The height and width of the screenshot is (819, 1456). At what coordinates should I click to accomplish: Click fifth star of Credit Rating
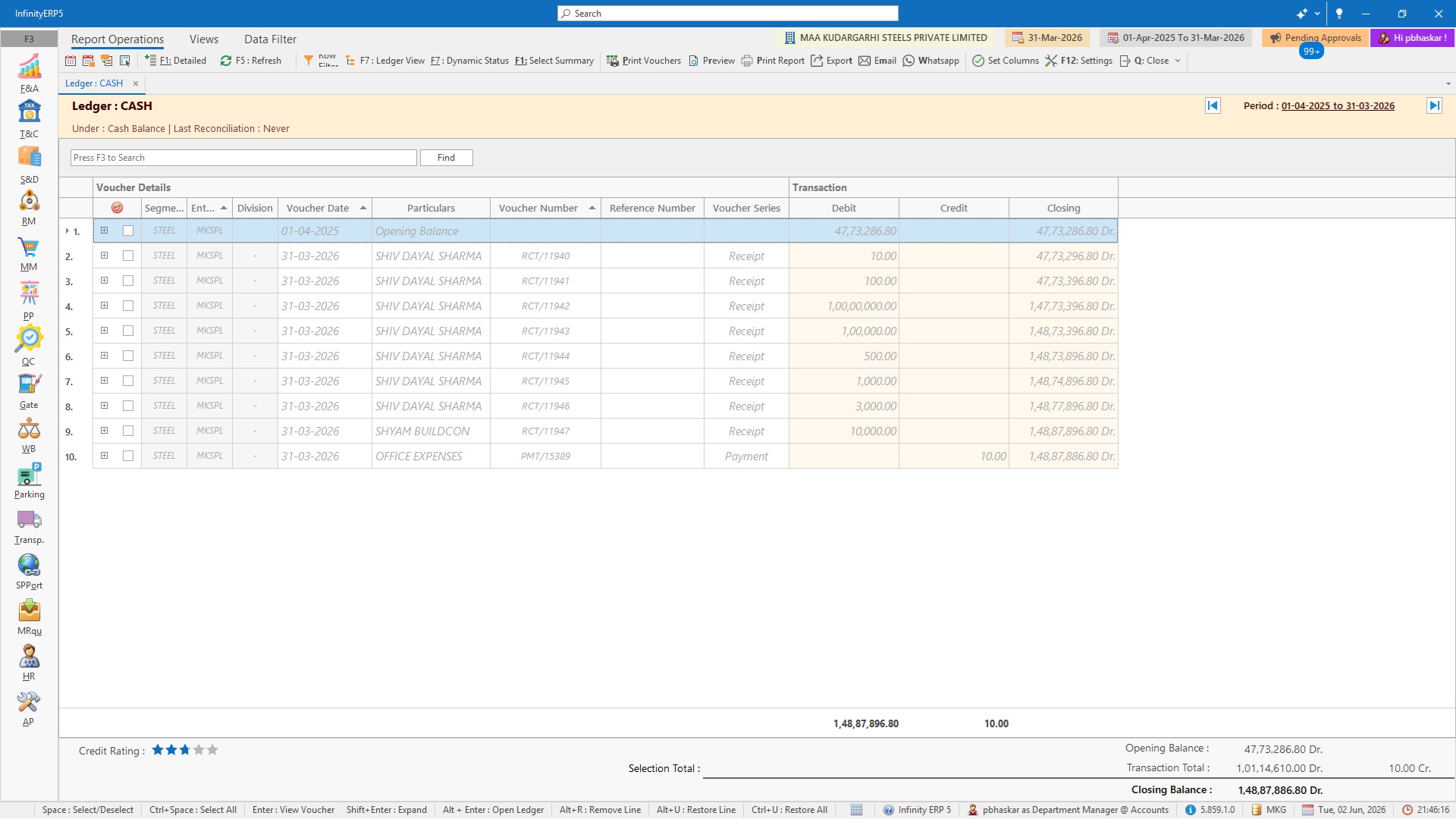pyautogui.click(x=212, y=750)
